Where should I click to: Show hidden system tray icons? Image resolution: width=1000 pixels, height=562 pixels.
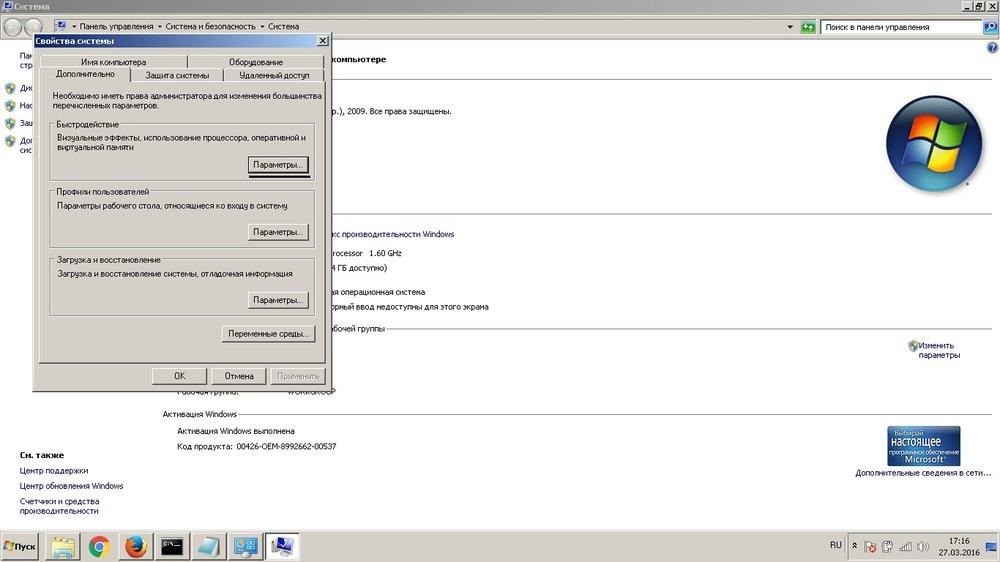(x=854, y=547)
